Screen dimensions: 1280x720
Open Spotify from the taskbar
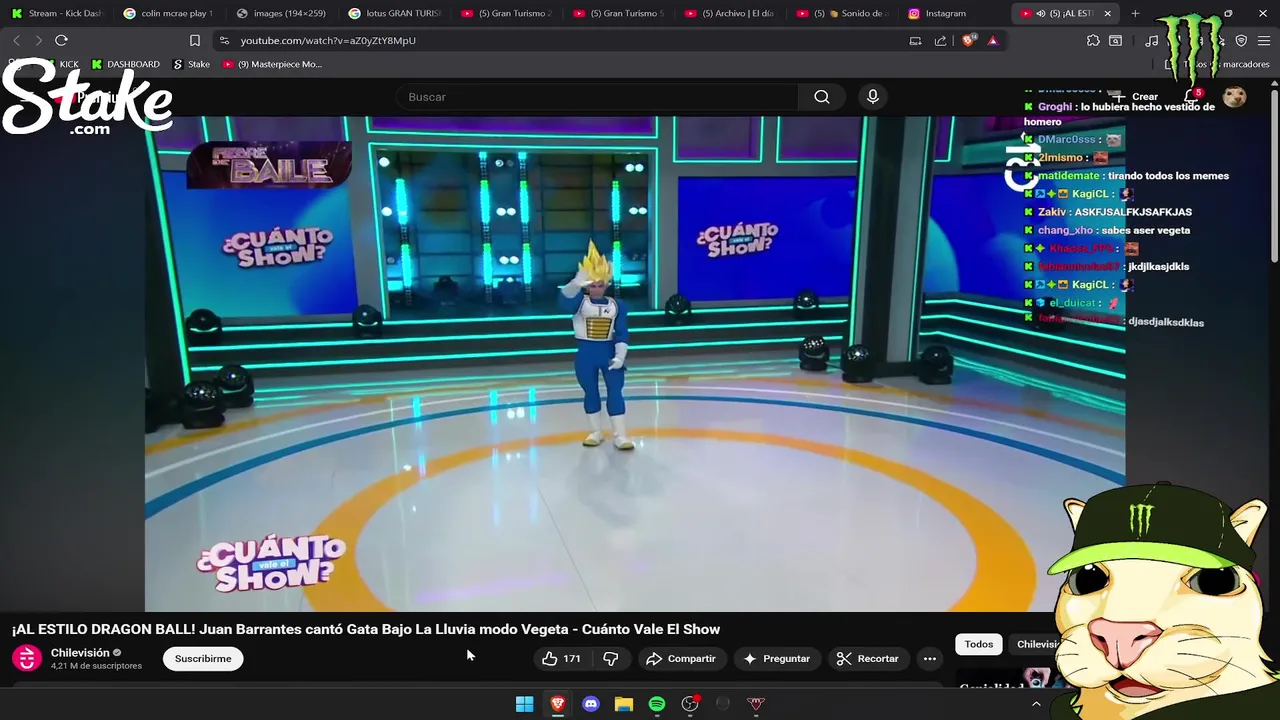657,704
